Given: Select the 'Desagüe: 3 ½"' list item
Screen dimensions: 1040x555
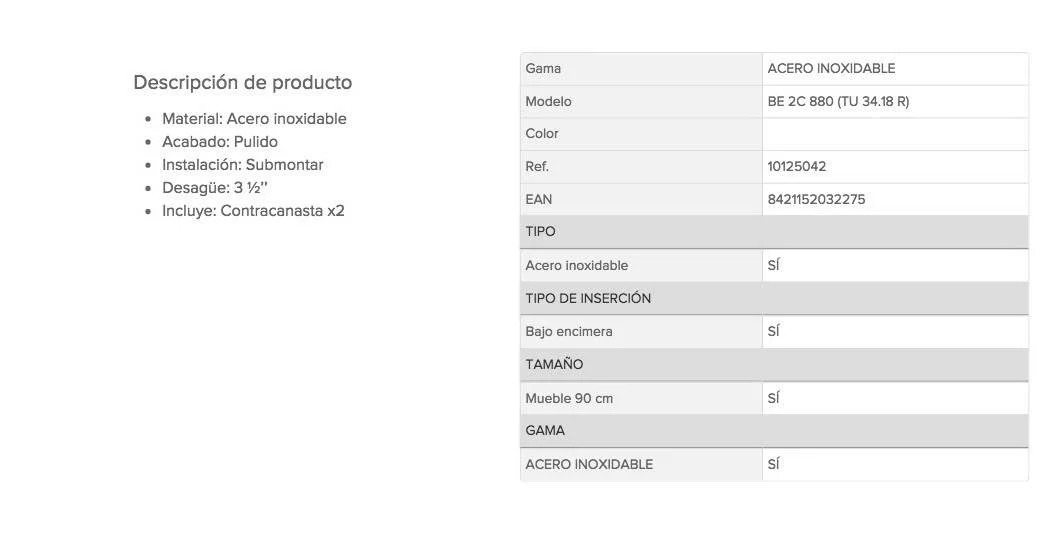Looking at the screenshot, I should (215, 188).
